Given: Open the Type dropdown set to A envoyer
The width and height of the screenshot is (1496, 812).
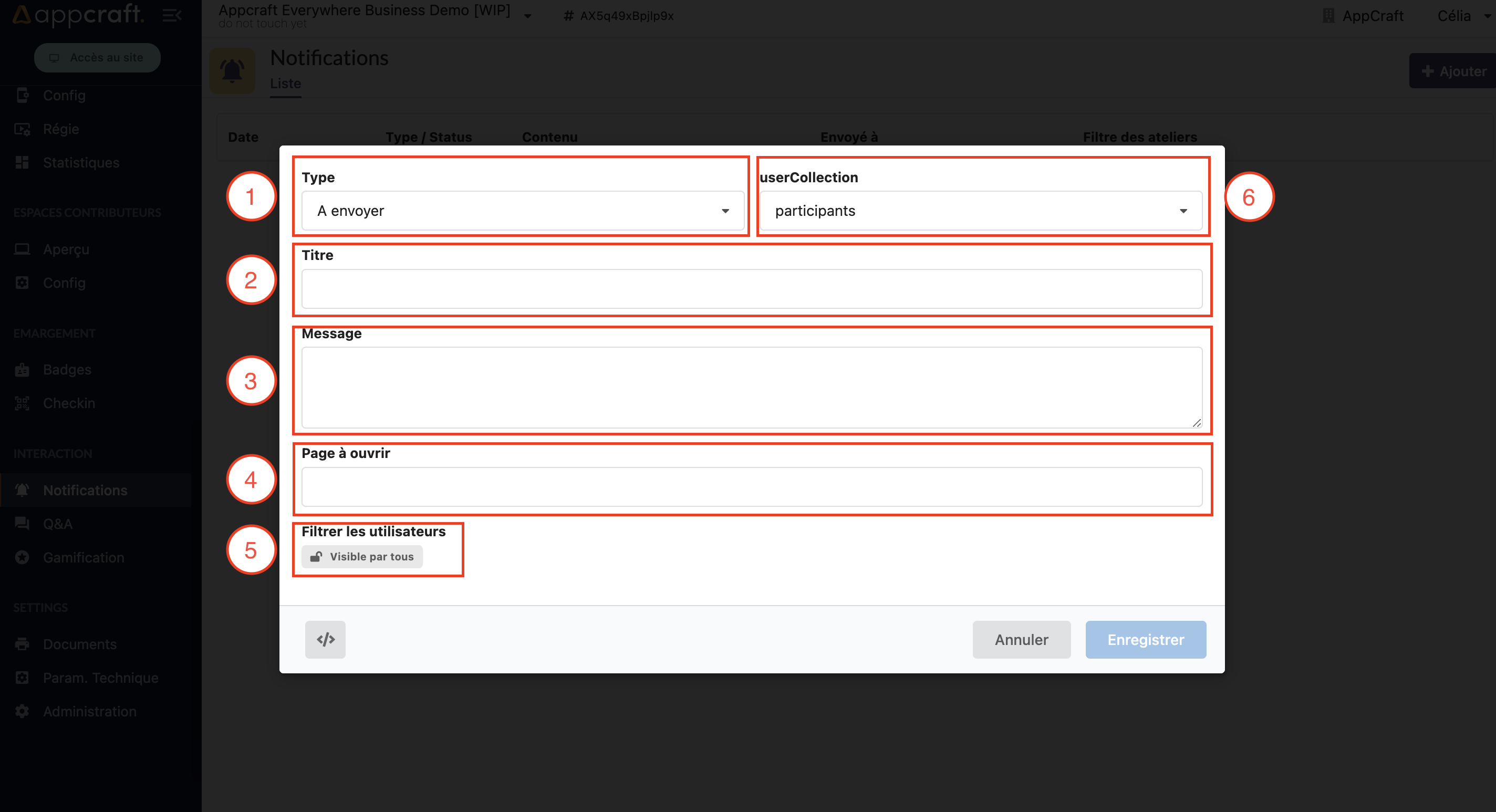Looking at the screenshot, I should click(522, 211).
